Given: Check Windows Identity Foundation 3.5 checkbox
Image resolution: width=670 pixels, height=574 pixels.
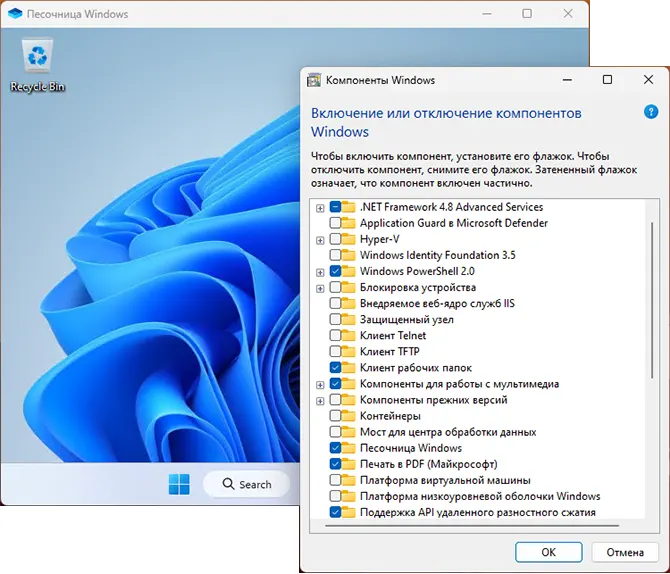Looking at the screenshot, I should (x=335, y=255).
